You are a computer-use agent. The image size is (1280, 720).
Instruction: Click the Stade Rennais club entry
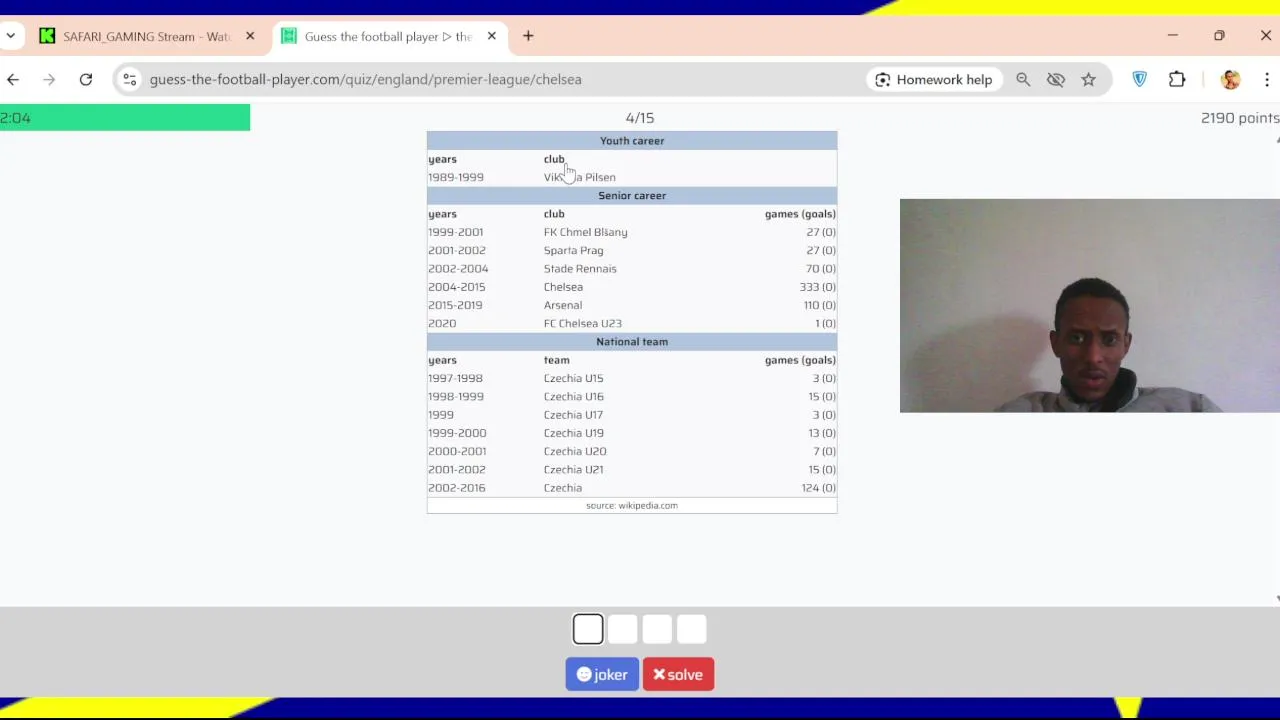click(580, 269)
